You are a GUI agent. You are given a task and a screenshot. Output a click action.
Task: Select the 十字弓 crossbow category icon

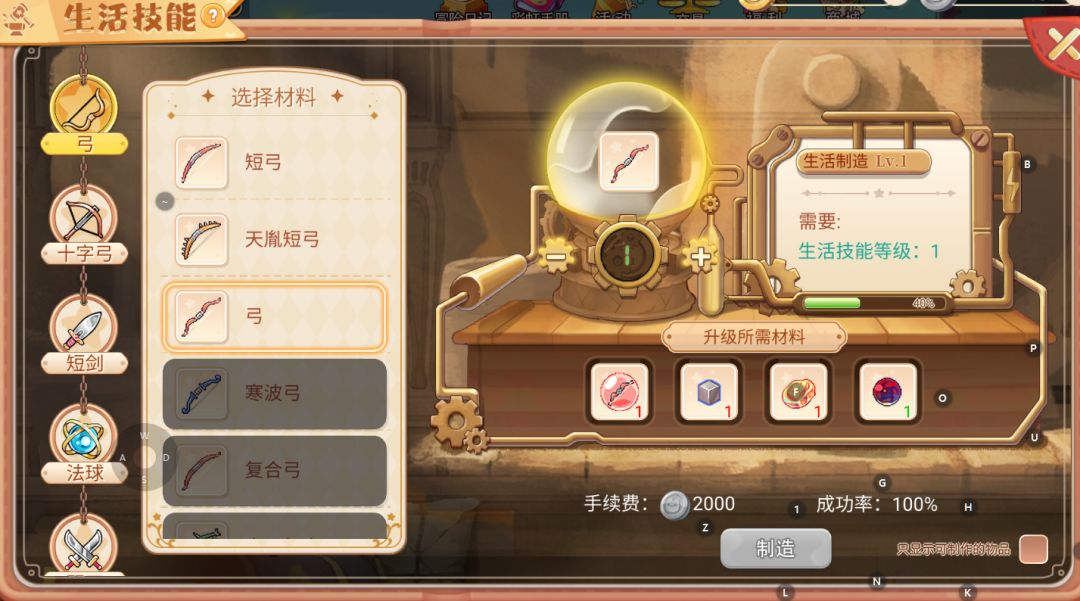point(83,218)
